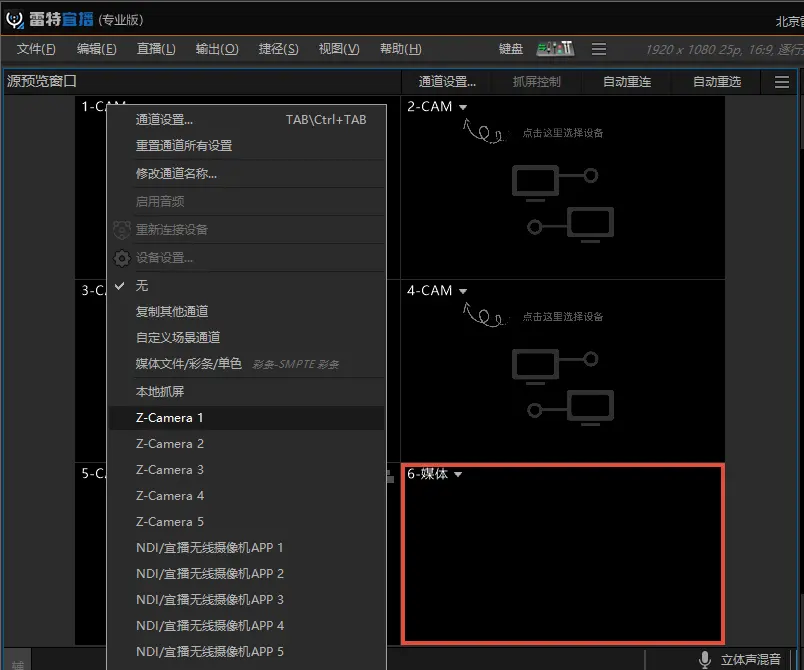Screen dimensions: 804x670
Task: Expand the 2-CAM channel dropdown arrow
Action: point(463,107)
